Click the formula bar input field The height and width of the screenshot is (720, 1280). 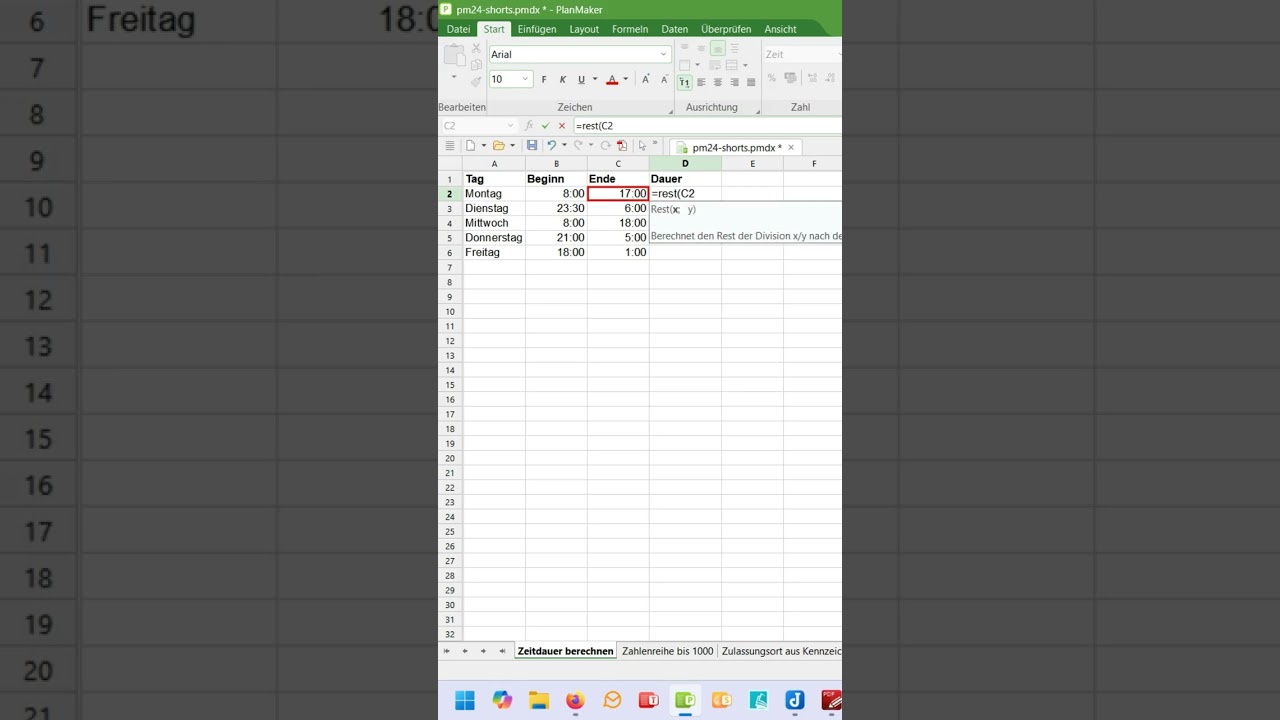(707, 126)
